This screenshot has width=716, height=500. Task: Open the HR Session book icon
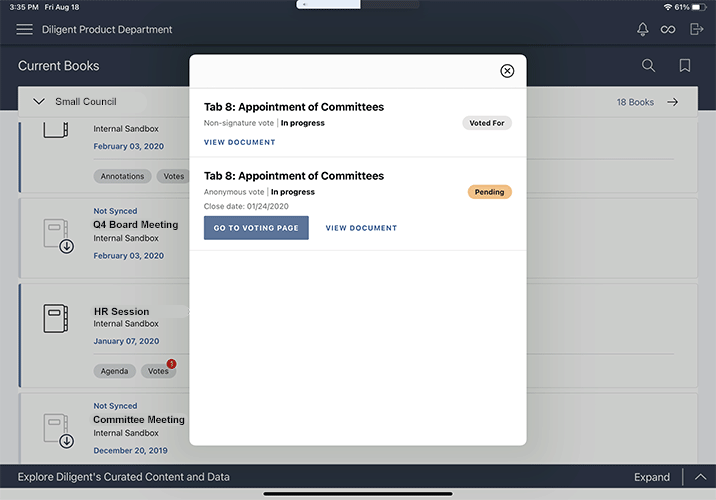56,318
